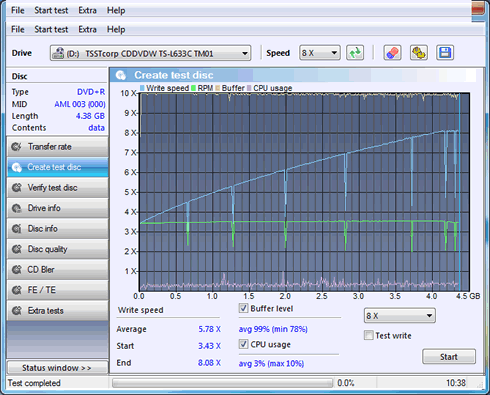The width and height of the screenshot is (490, 395).
Task: Click the Disc quality sidebar icon
Action: [16, 249]
